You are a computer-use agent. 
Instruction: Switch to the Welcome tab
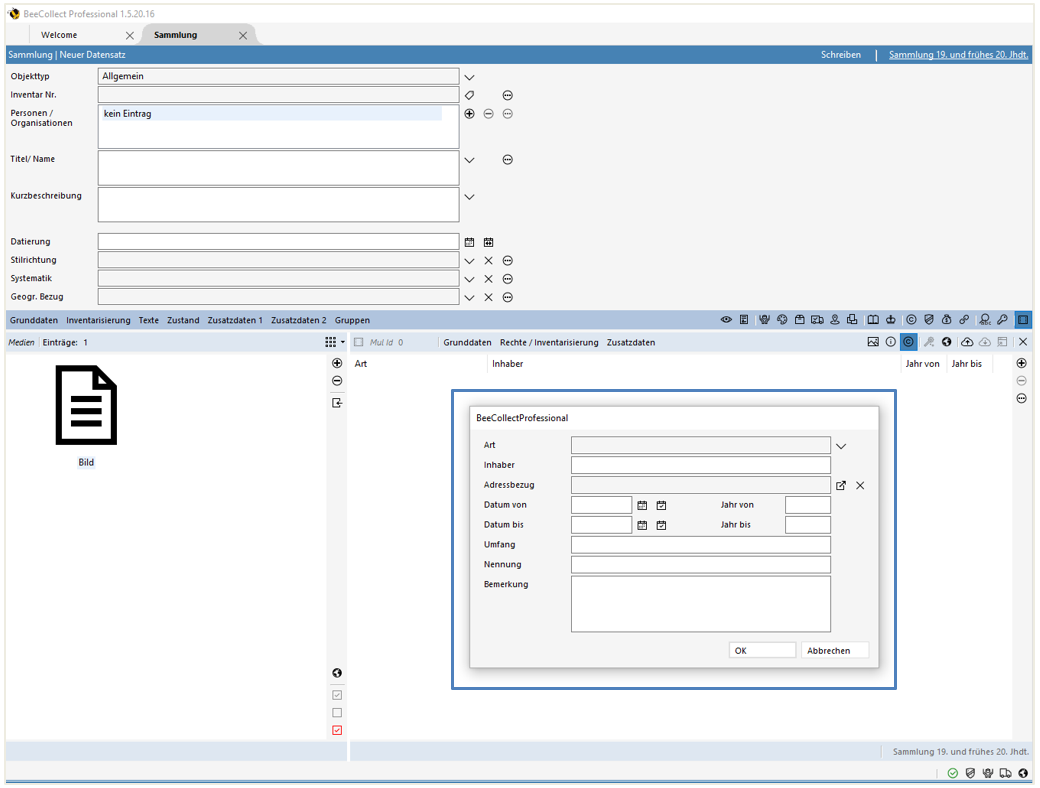click(59, 35)
